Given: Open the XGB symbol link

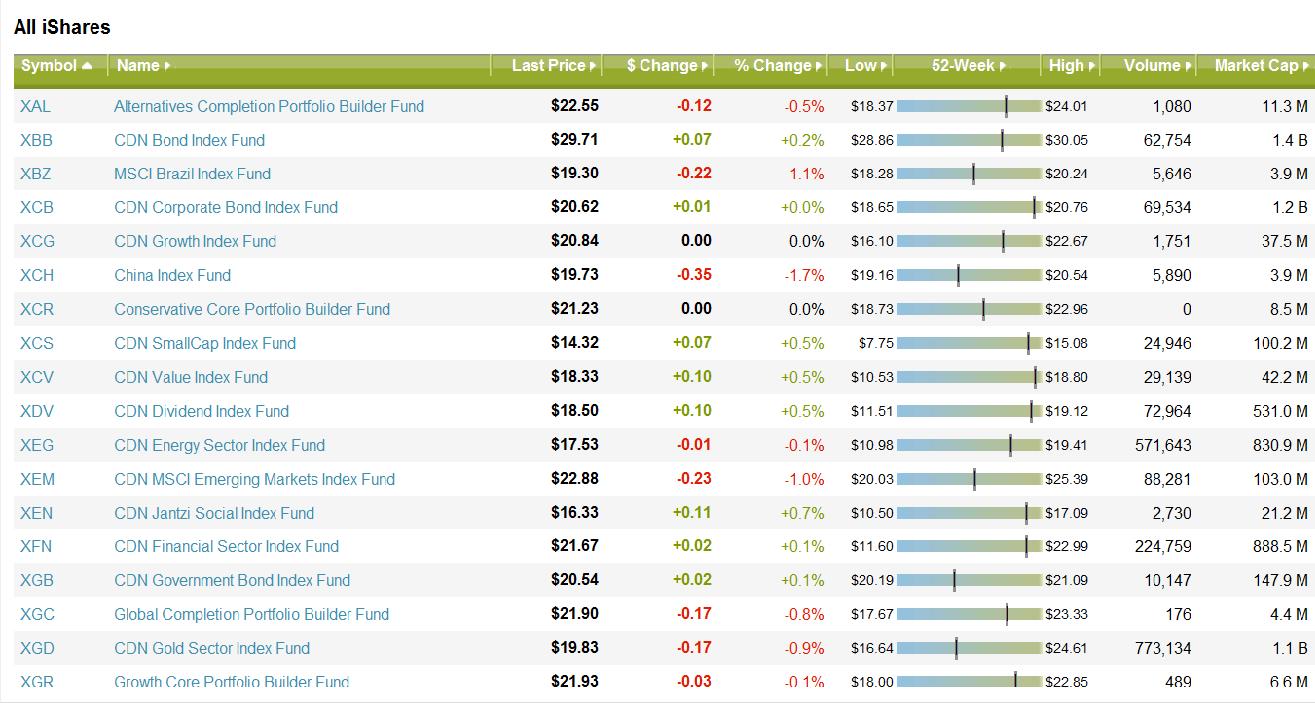Looking at the screenshot, I should pyautogui.click(x=37, y=580).
